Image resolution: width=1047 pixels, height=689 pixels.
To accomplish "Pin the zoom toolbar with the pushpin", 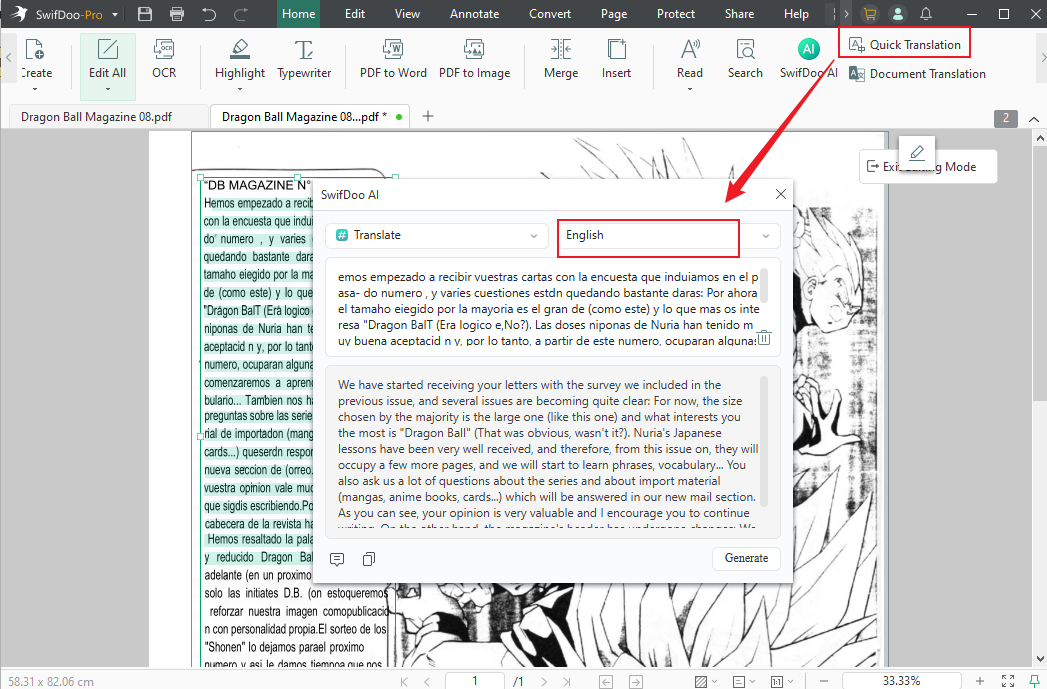I will (x=1034, y=680).
